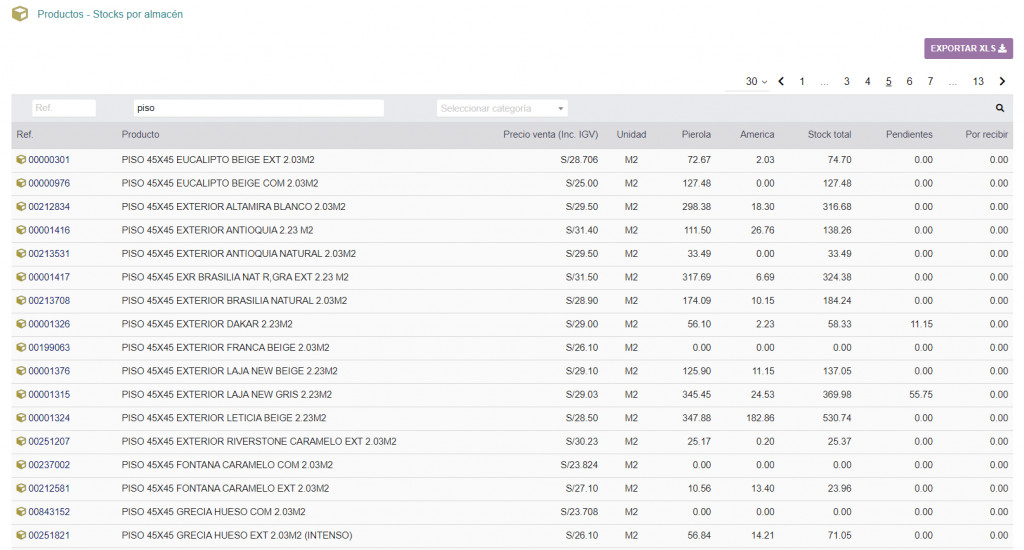Click the Ref. filter input field

tap(63, 108)
